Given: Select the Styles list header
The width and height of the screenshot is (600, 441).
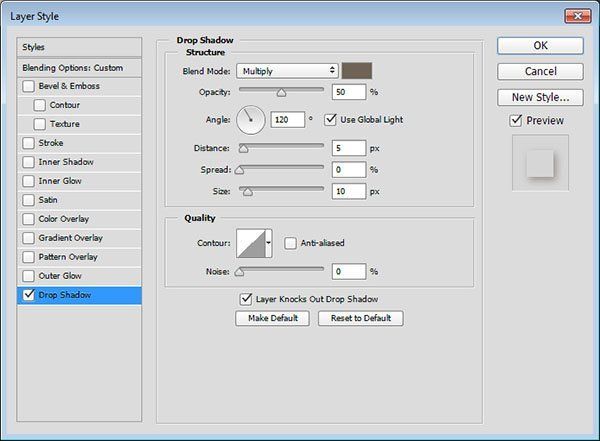Looking at the screenshot, I should tap(79, 47).
